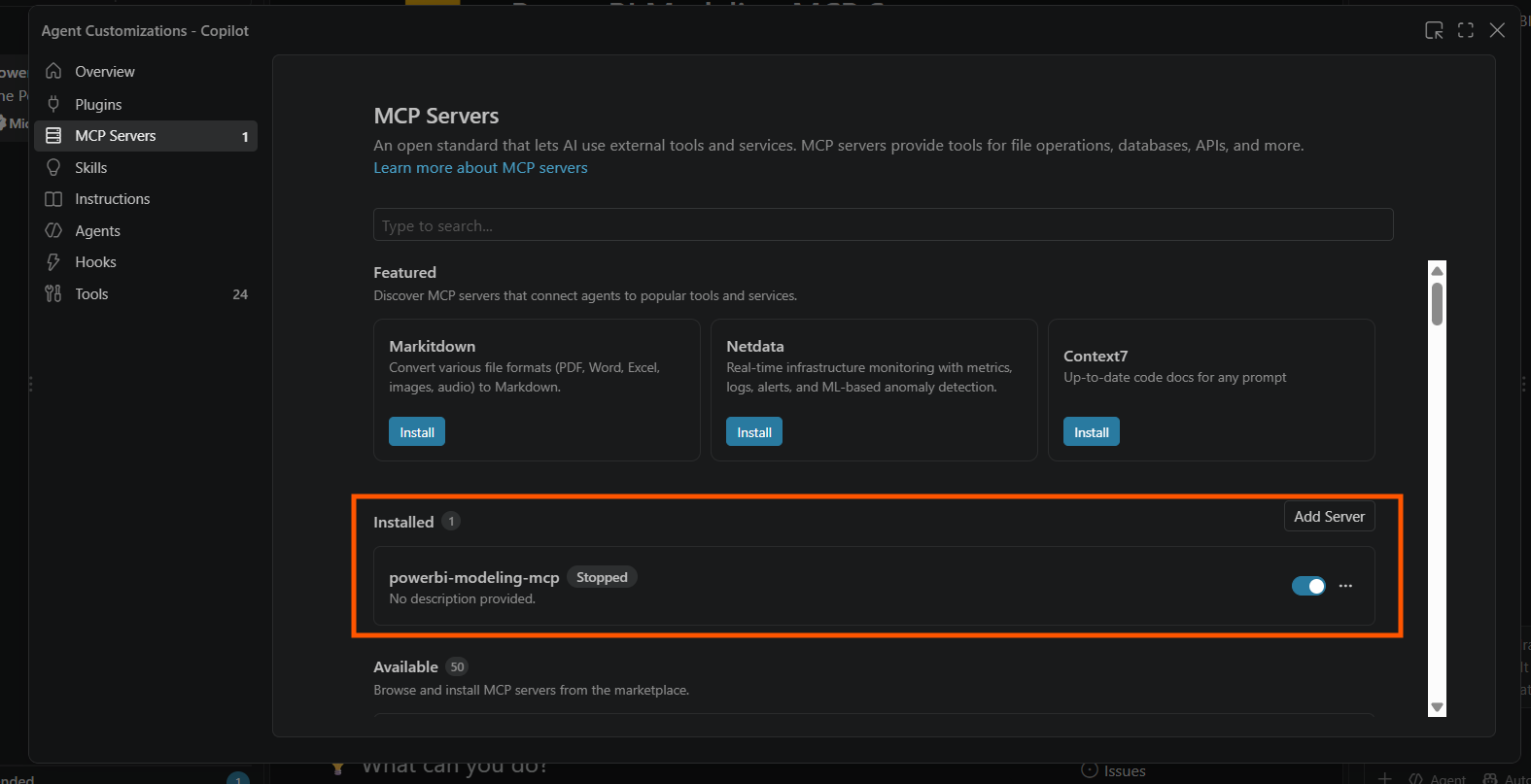The width and height of the screenshot is (1531, 784).
Task: Click the Instructions book icon
Action: coord(53,199)
